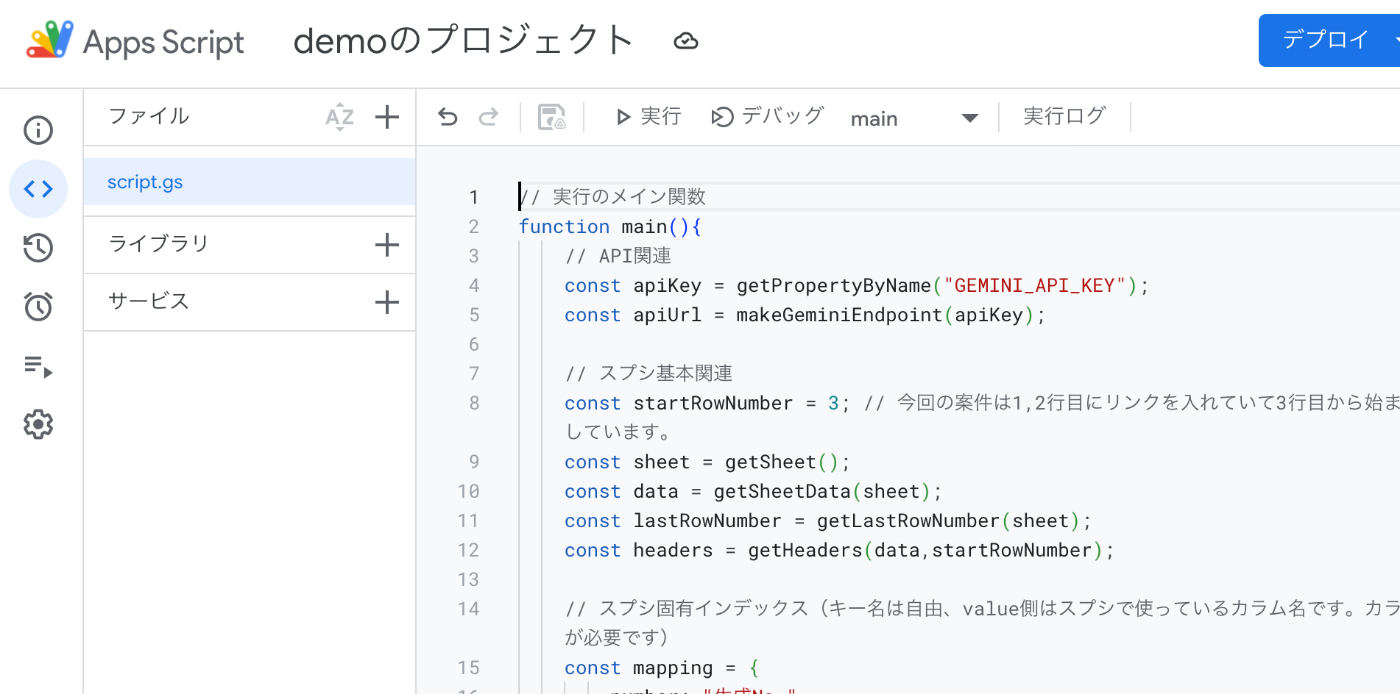Click the ファイル header label
The image size is (1400, 694).
pyautogui.click(x=149, y=116)
